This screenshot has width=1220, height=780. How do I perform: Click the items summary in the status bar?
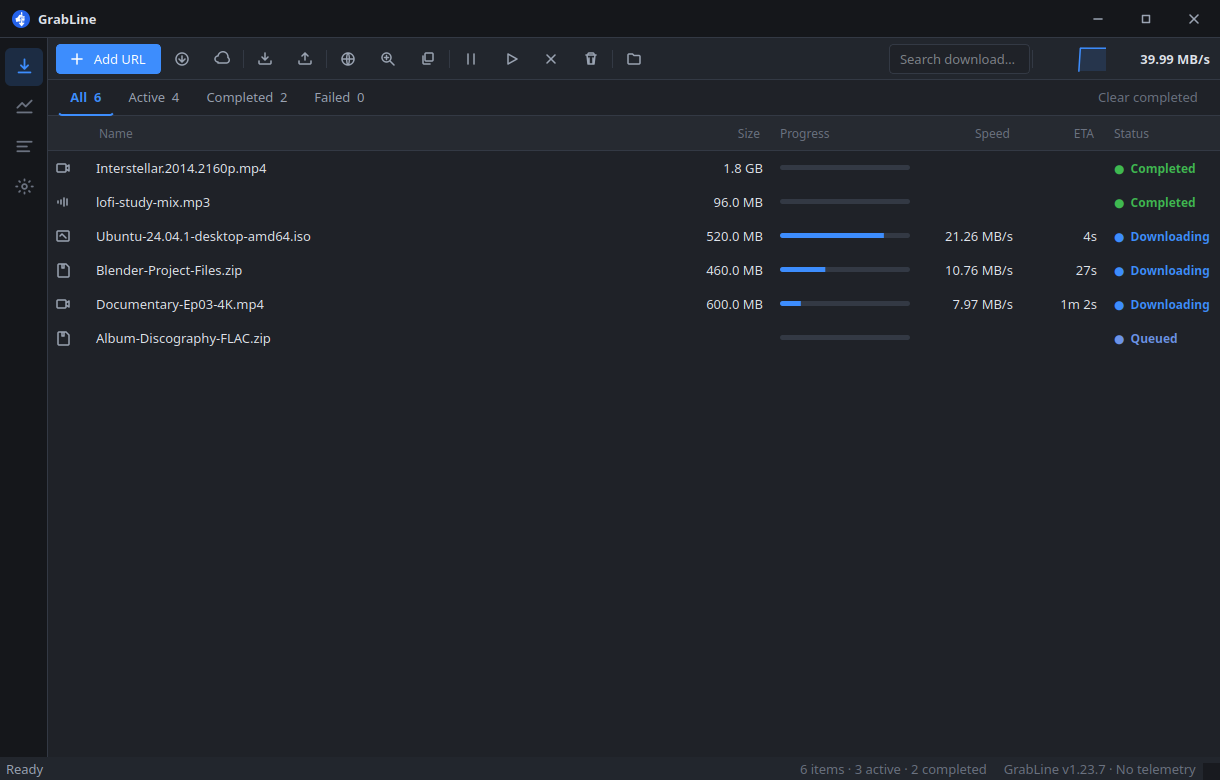tap(893, 769)
